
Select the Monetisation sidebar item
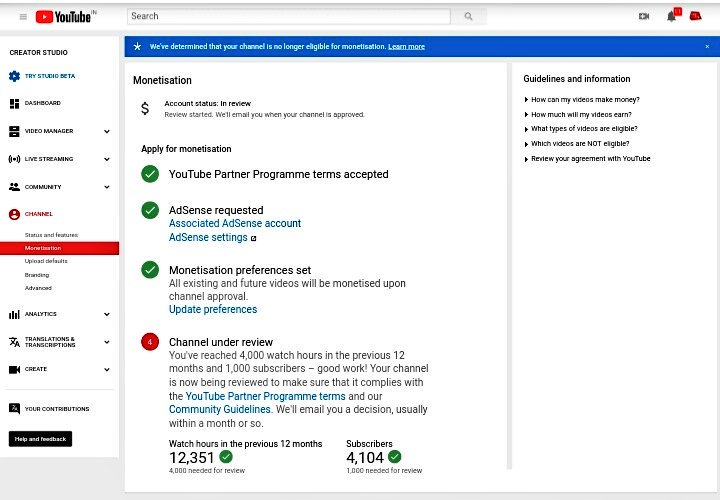59,248
